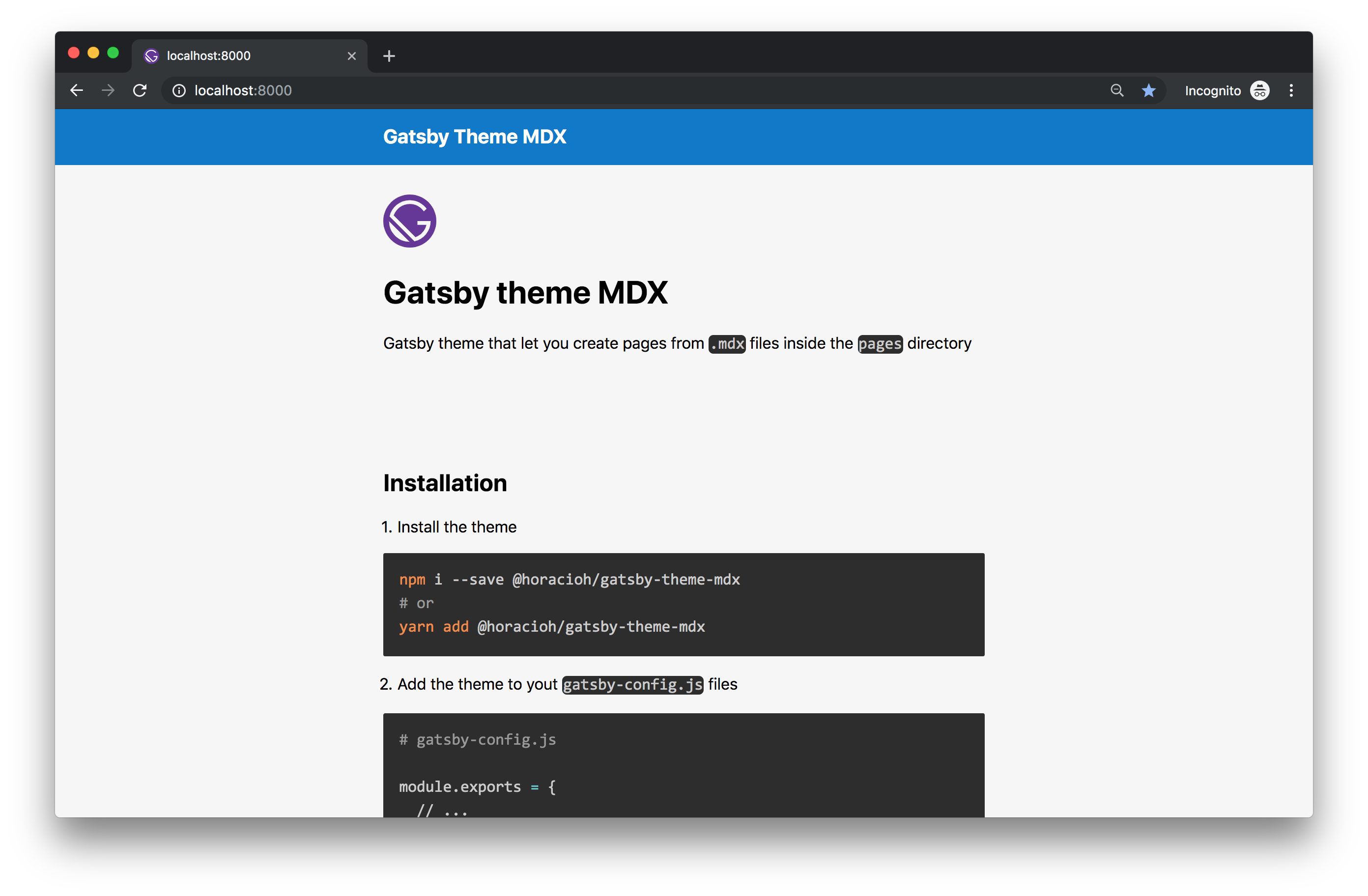This screenshot has height=896, width=1368.
Task: Open Chrome three-dot menu
Action: tap(1291, 90)
